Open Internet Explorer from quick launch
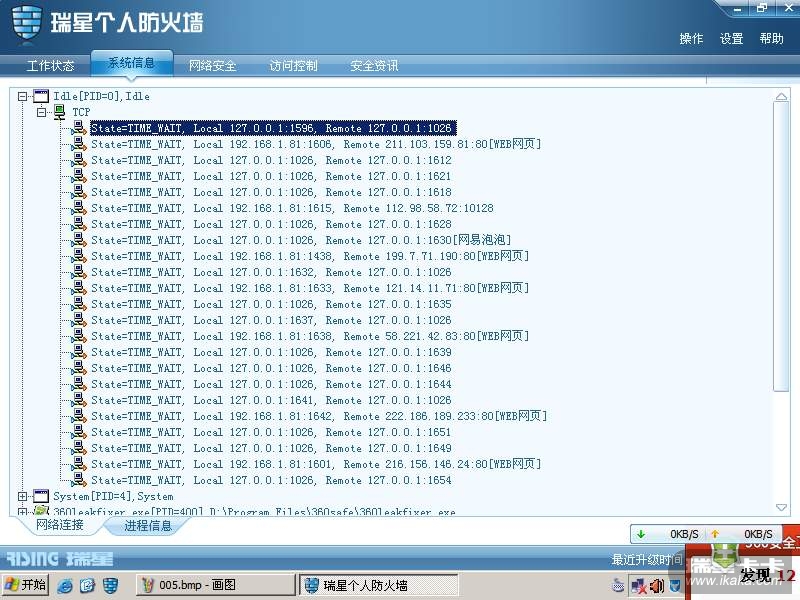The height and width of the screenshot is (600, 800). [x=65, y=585]
